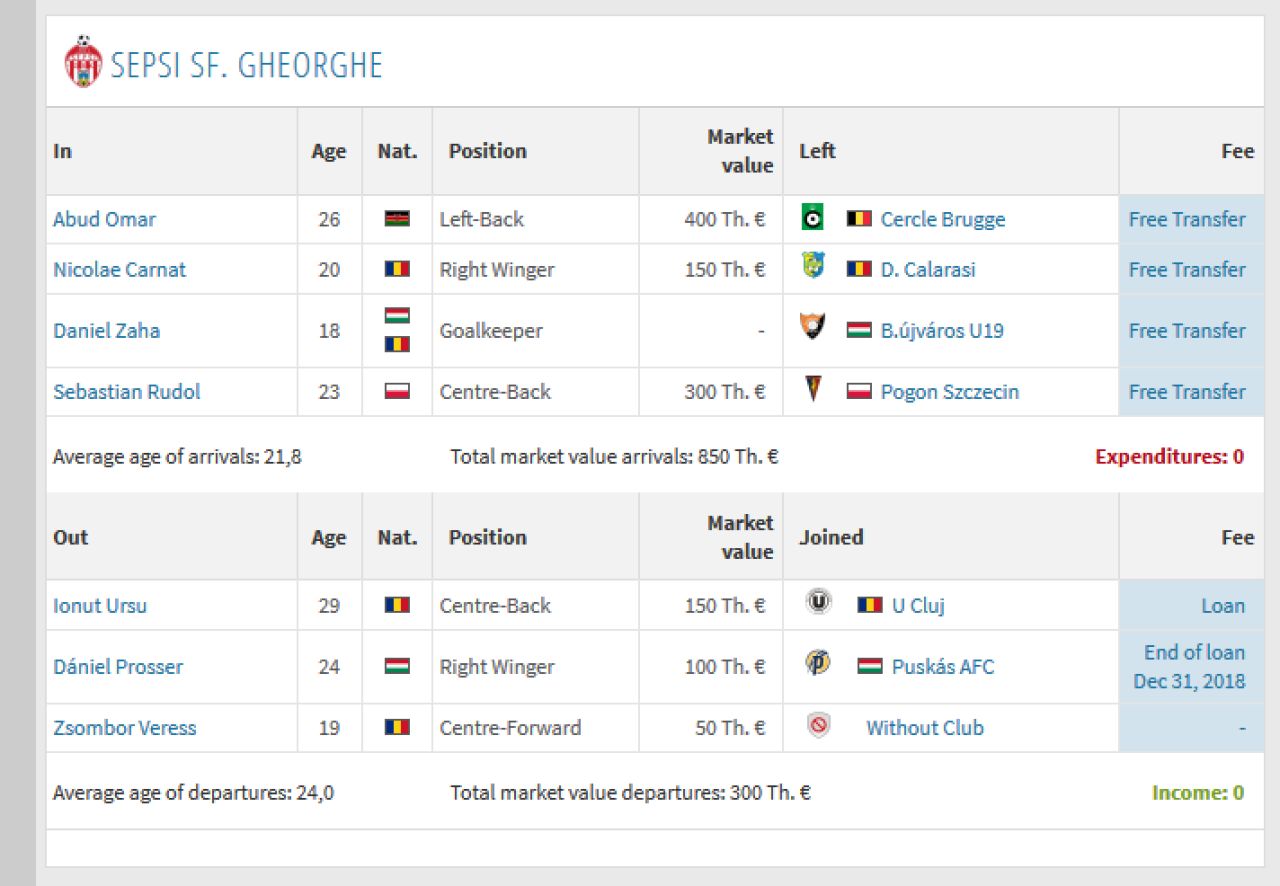Open the Pogon Szczecin club link

[950, 391]
